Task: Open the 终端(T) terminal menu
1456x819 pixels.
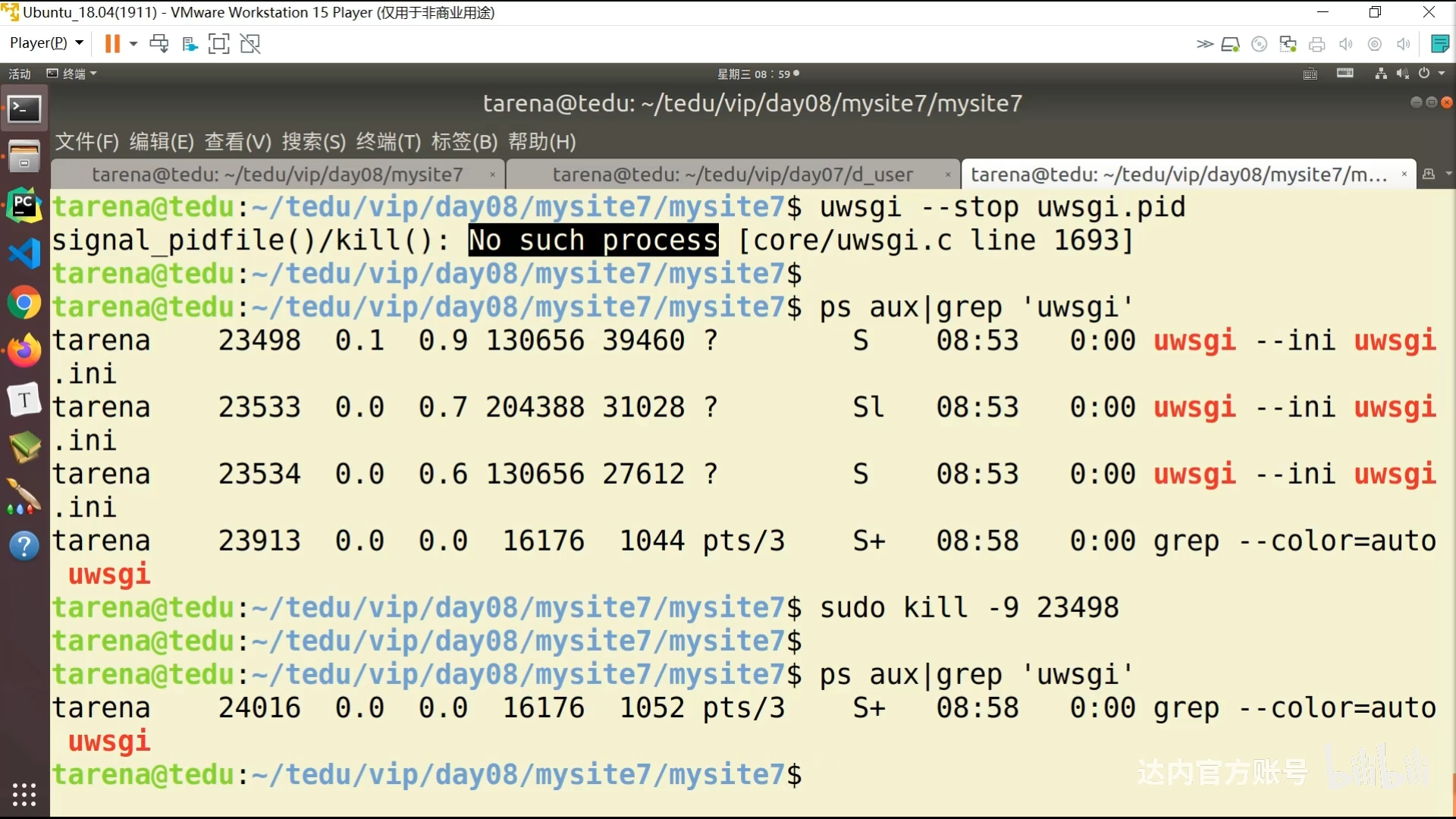Action: pyautogui.click(x=388, y=142)
